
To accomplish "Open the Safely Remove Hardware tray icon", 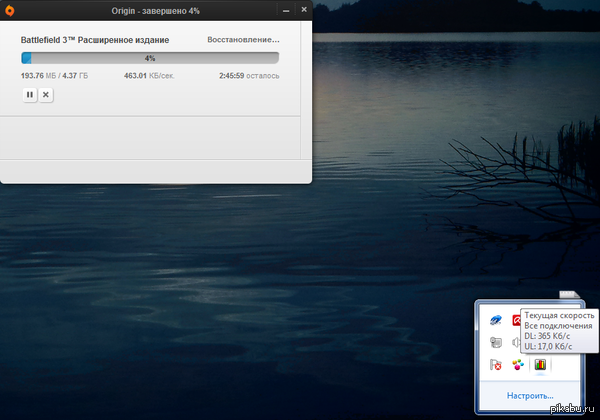I will point(495,342).
